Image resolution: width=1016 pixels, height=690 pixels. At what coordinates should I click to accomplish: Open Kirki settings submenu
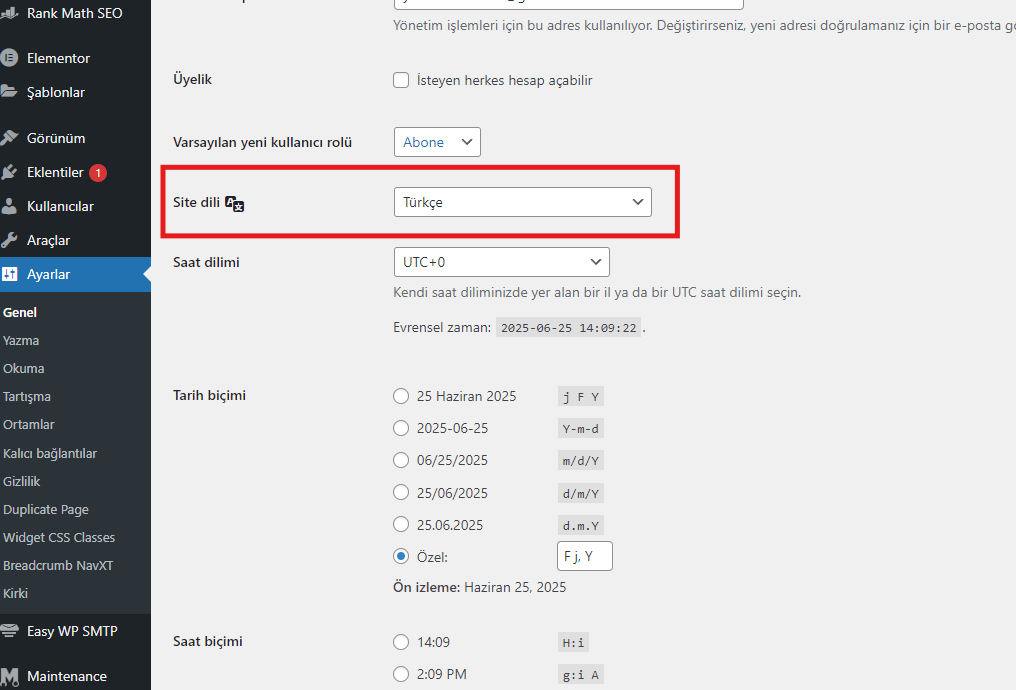pos(16,593)
